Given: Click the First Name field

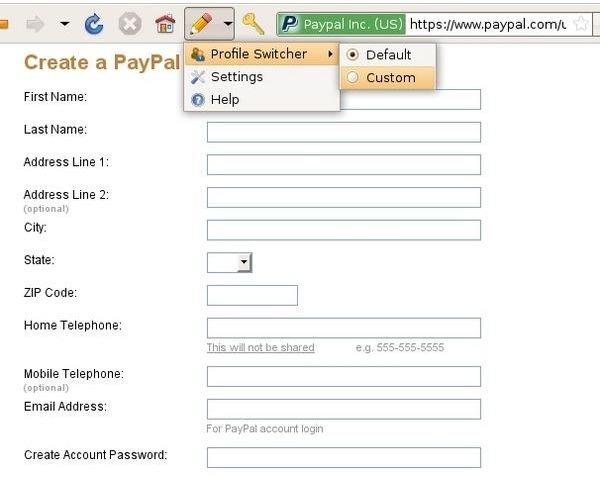Looking at the screenshot, I should (x=410, y=99).
